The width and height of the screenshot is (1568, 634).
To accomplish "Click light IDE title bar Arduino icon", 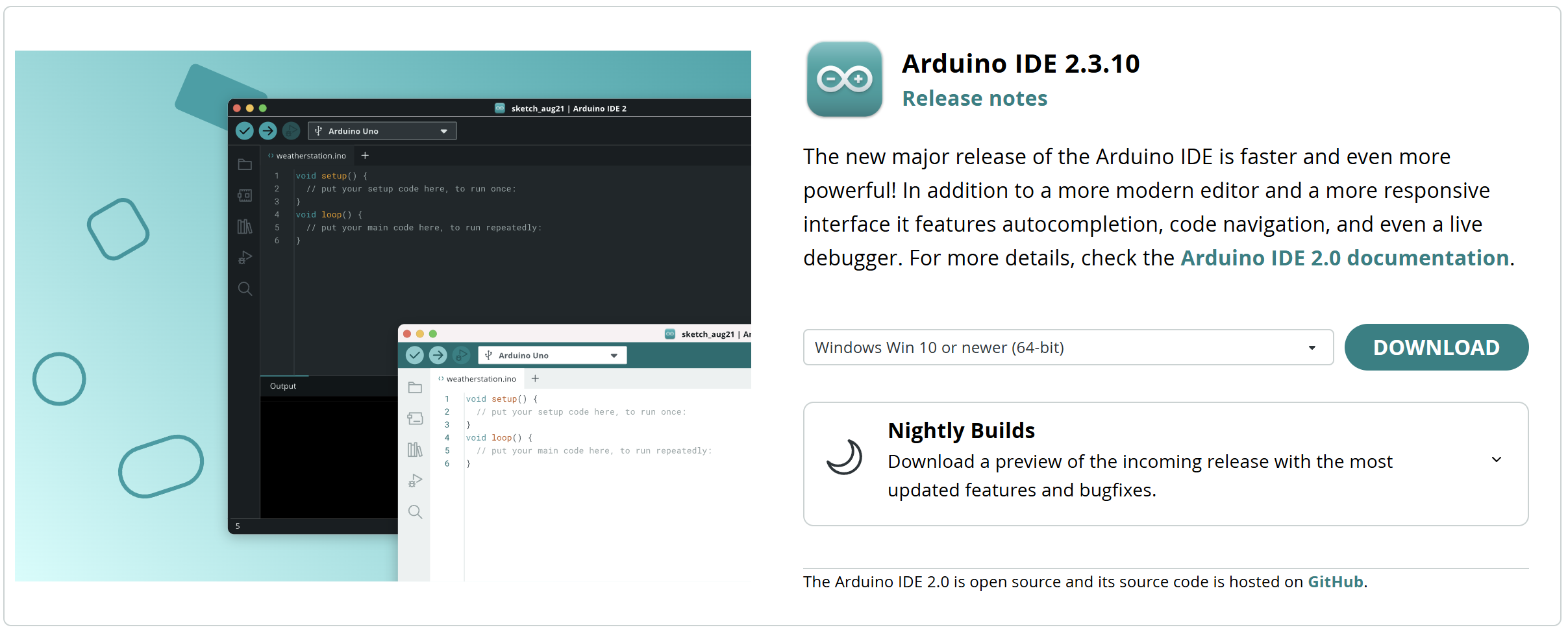I will [x=670, y=334].
